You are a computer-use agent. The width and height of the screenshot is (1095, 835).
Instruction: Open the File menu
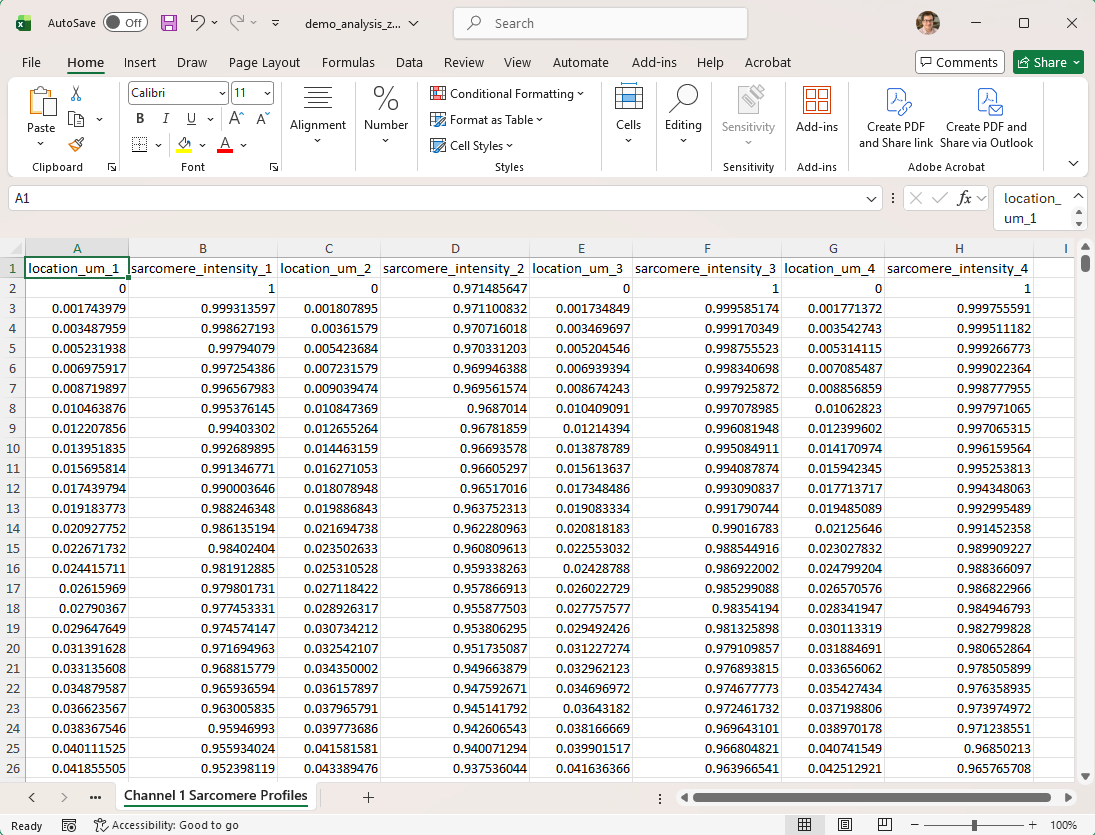click(31, 62)
